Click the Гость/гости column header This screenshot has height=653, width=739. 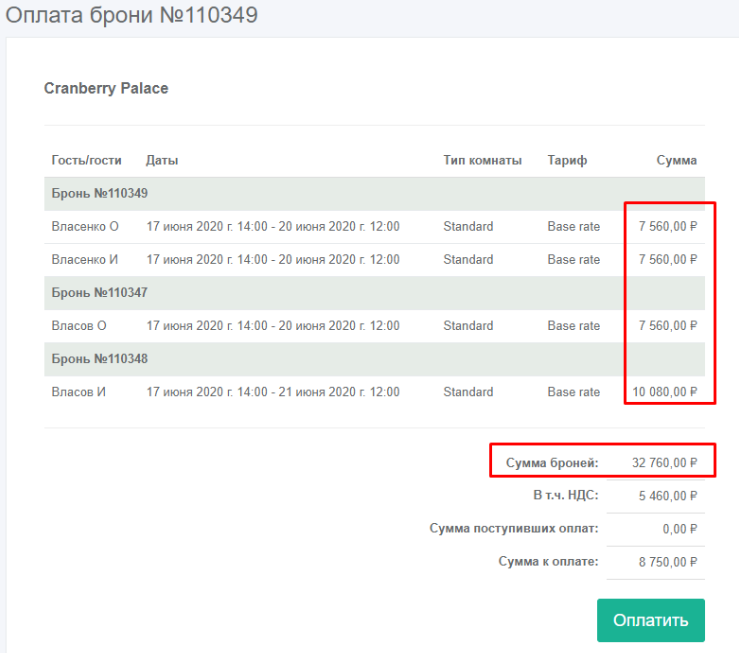pos(85,160)
